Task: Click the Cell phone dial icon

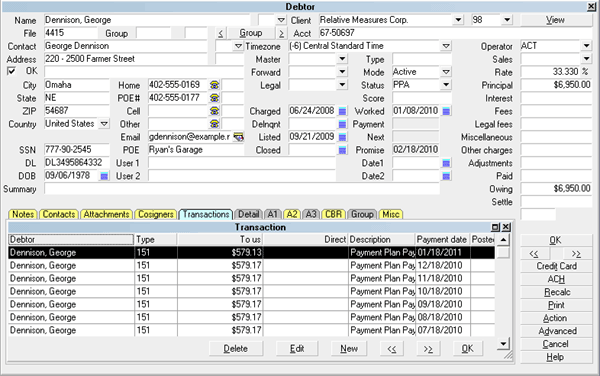Action: pyautogui.click(x=215, y=111)
